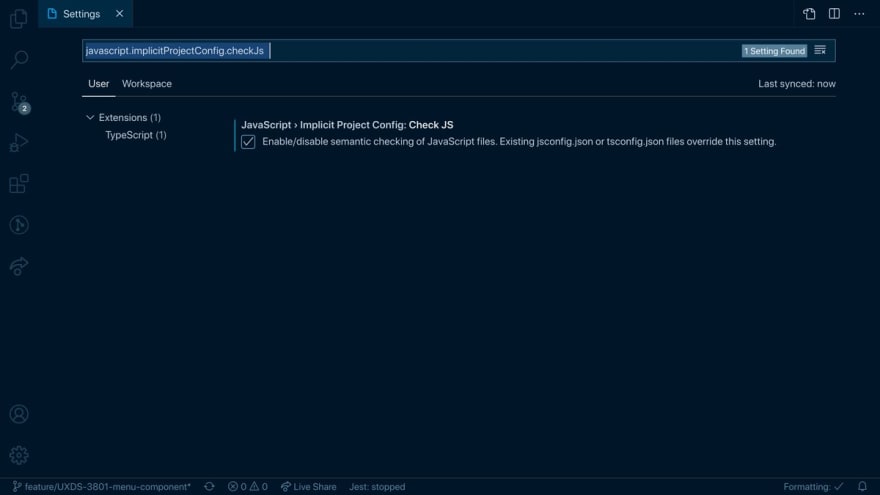The width and height of the screenshot is (880, 495).
Task: Click Open Settings (JSON) icon
Action: [809, 14]
